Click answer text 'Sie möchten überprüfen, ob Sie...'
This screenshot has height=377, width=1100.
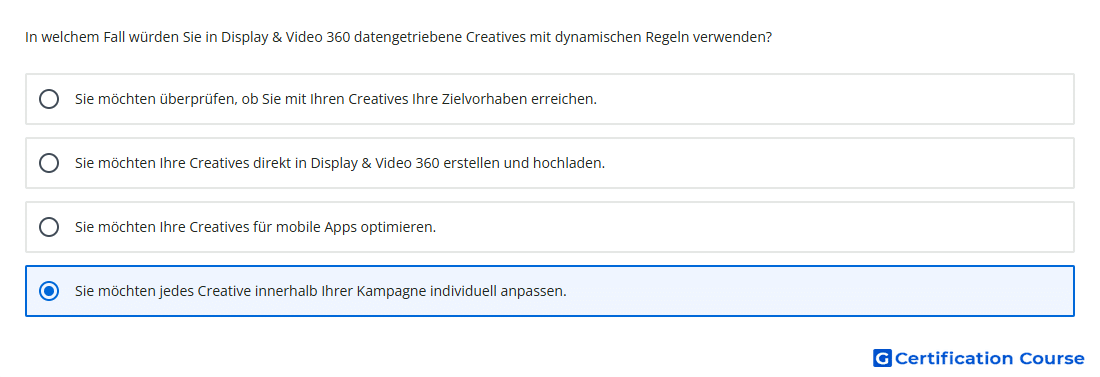[336, 99]
